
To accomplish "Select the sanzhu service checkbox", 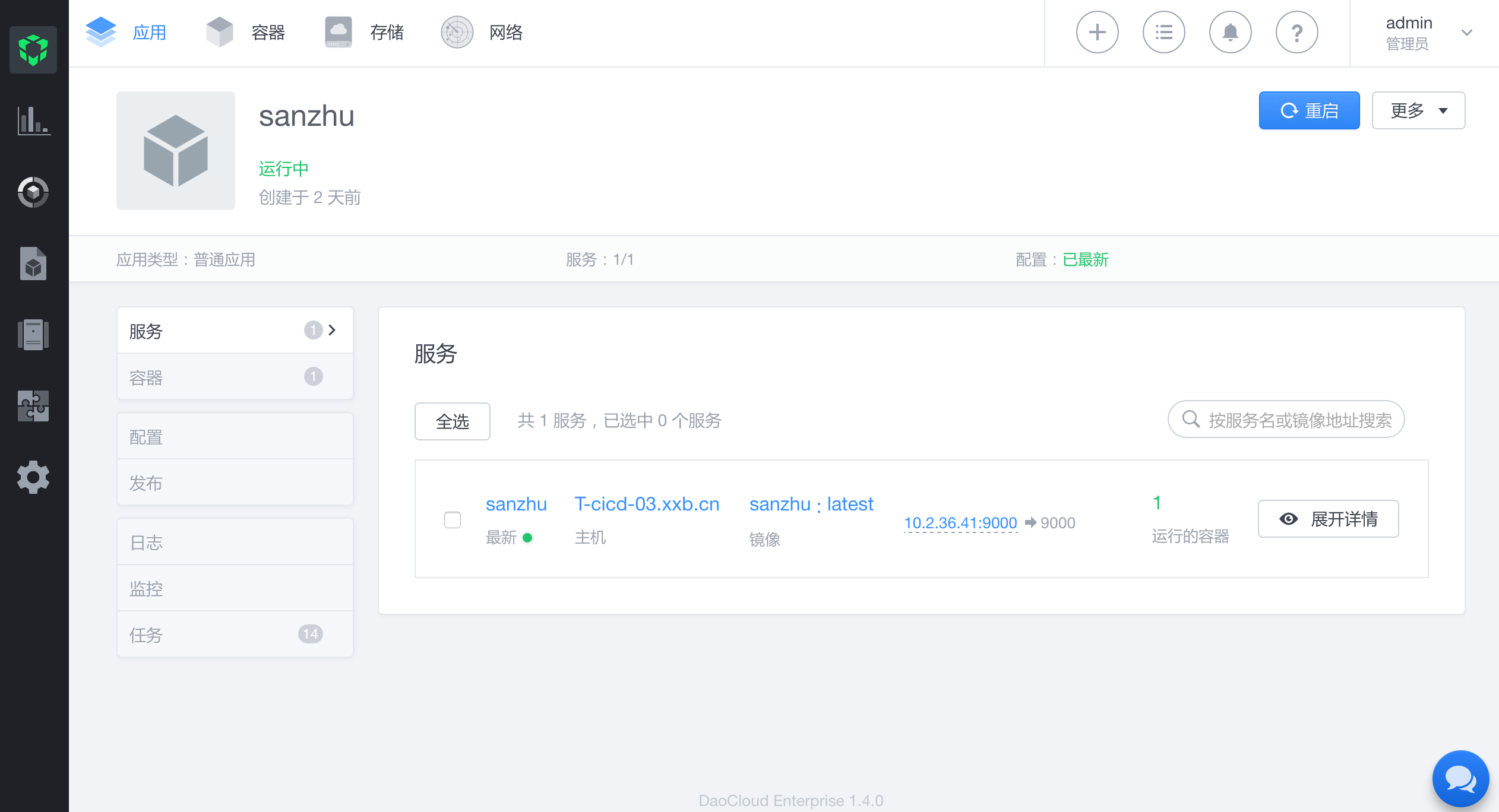I will point(453,520).
